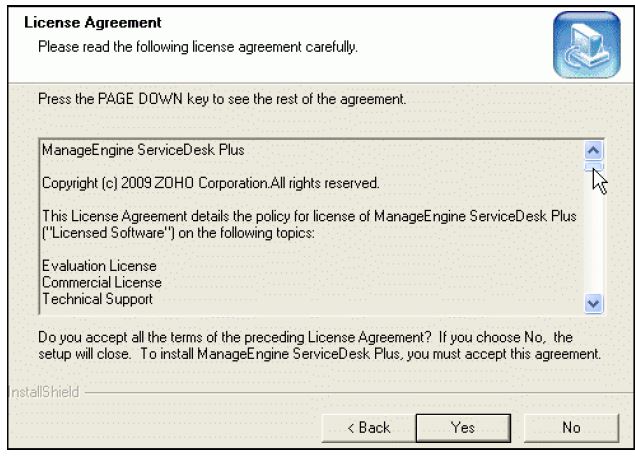635x456 pixels.
Task: Click the InstallShield label
Action: click(x=44, y=392)
